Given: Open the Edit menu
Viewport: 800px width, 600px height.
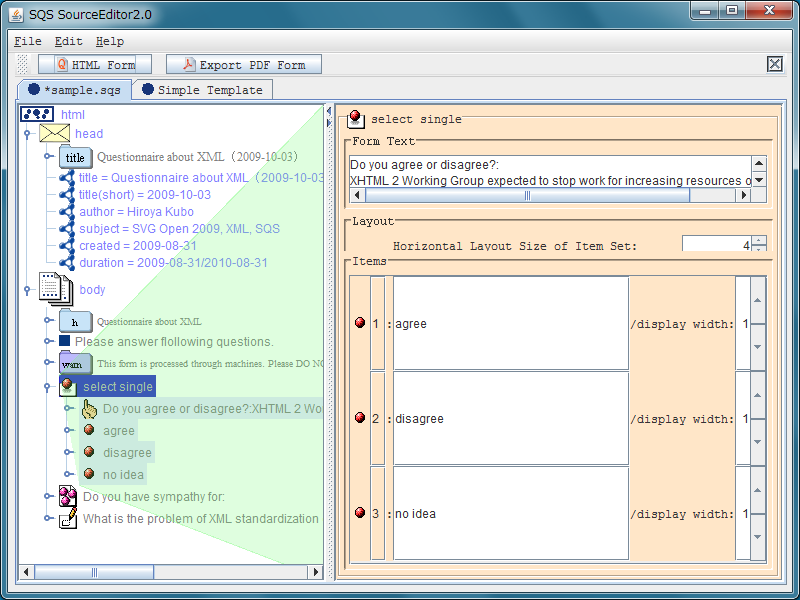Looking at the screenshot, I should (x=68, y=41).
